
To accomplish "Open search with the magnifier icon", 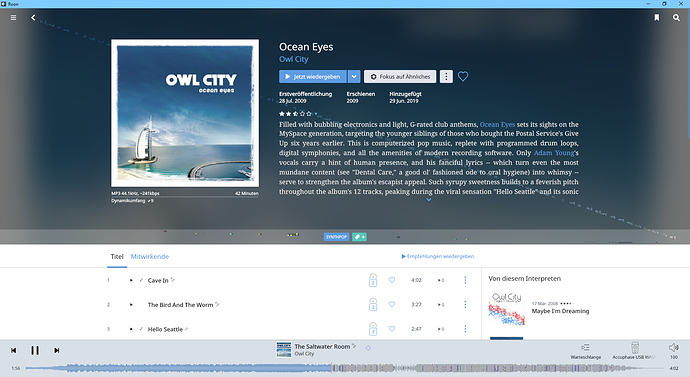I will 676,18.
